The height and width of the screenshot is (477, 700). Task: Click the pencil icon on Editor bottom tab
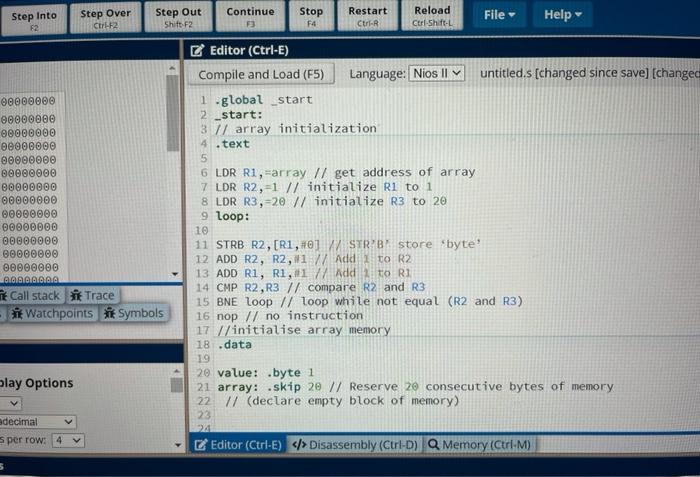point(201,445)
